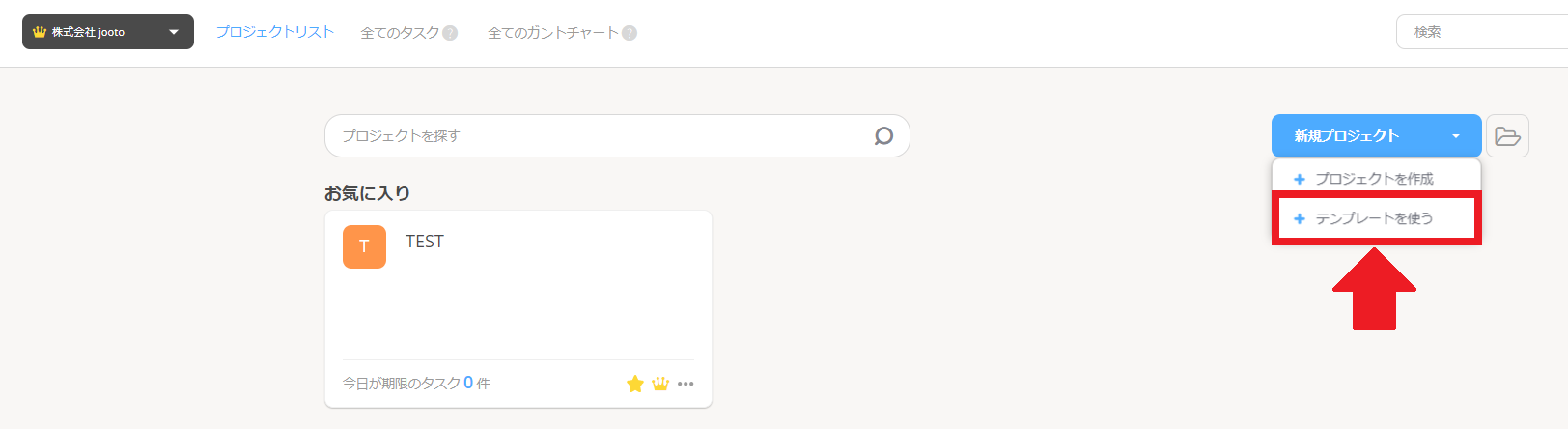Image resolution: width=1568 pixels, height=429 pixels.
Task: Click the help icon beside 全てのガントチャート
Action: [x=630, y=33]
